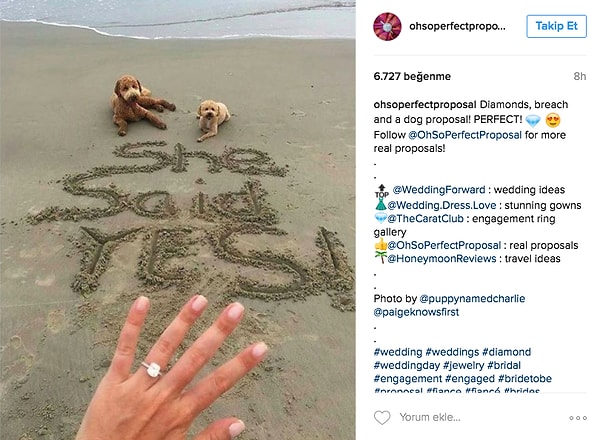600x440 pixels.
Task: Visit the @WeddingForward mention
Action: [x=439, y=190]
